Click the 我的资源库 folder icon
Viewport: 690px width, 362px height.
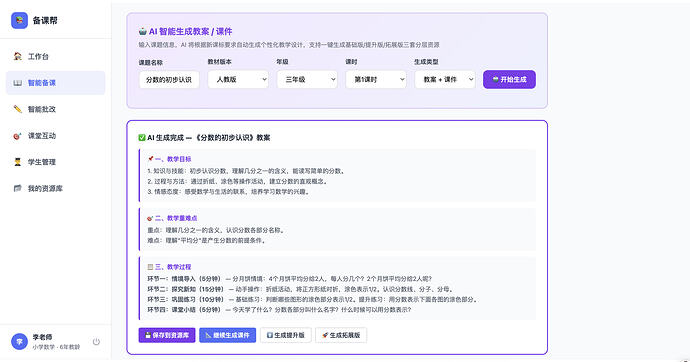18,188
